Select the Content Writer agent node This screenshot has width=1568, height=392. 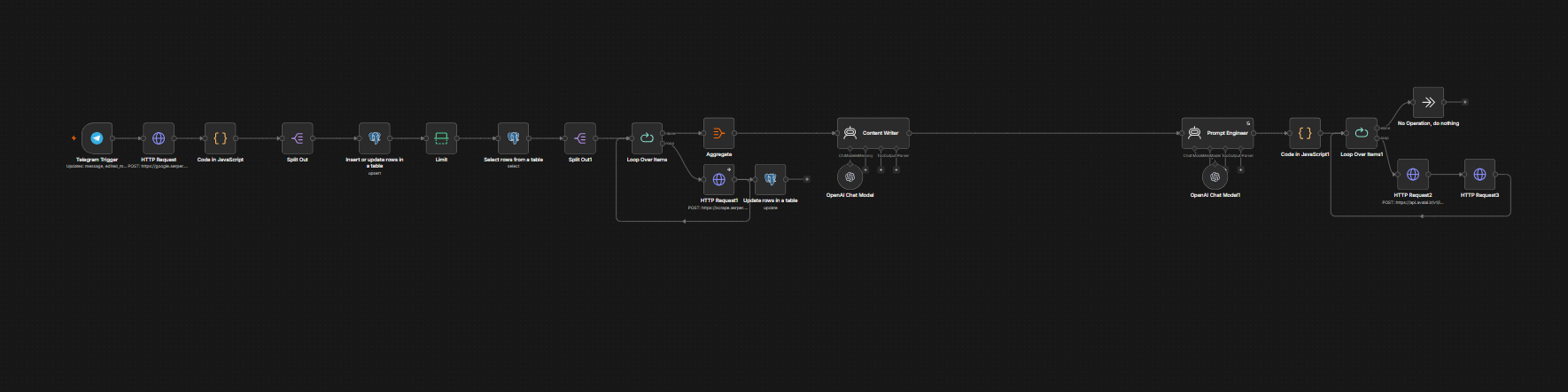point(873,133)
